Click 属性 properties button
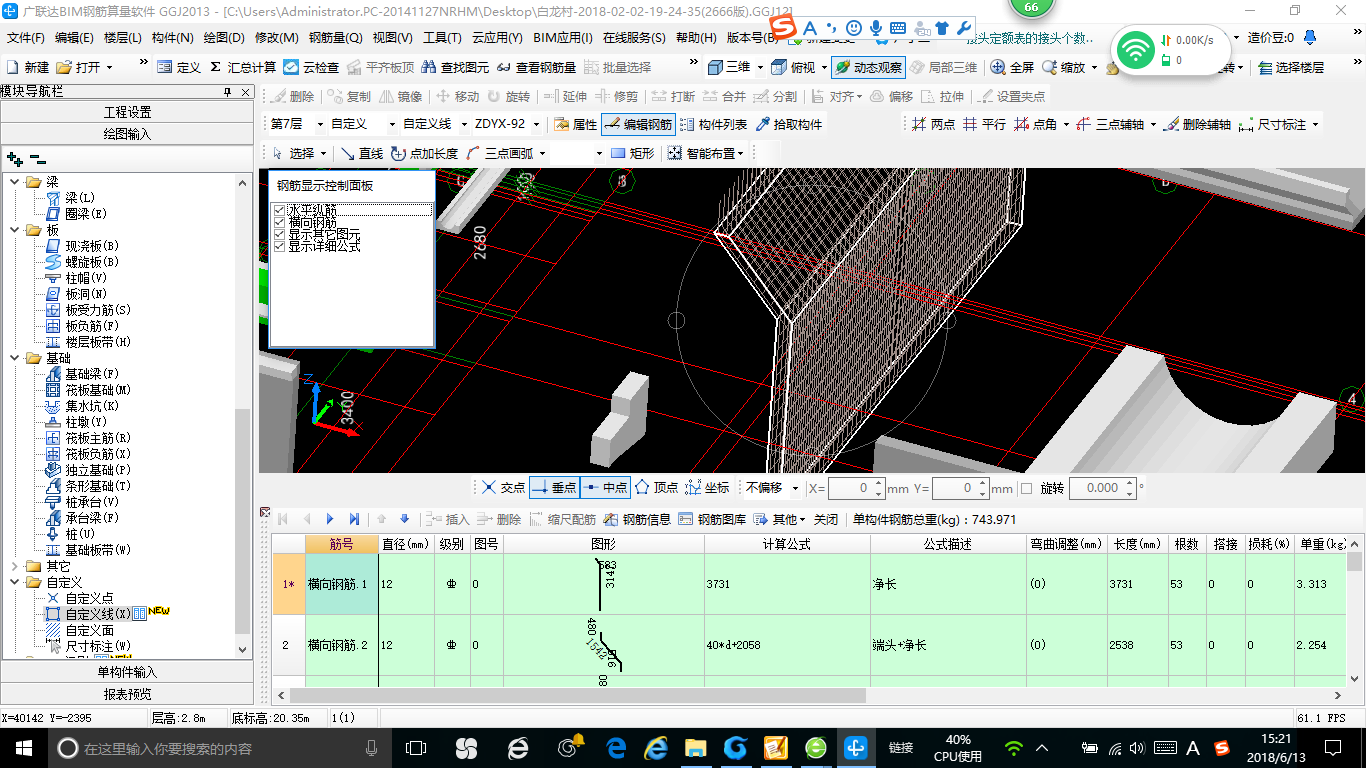This screenshot has height=768, width=1366. coord(575,125)
